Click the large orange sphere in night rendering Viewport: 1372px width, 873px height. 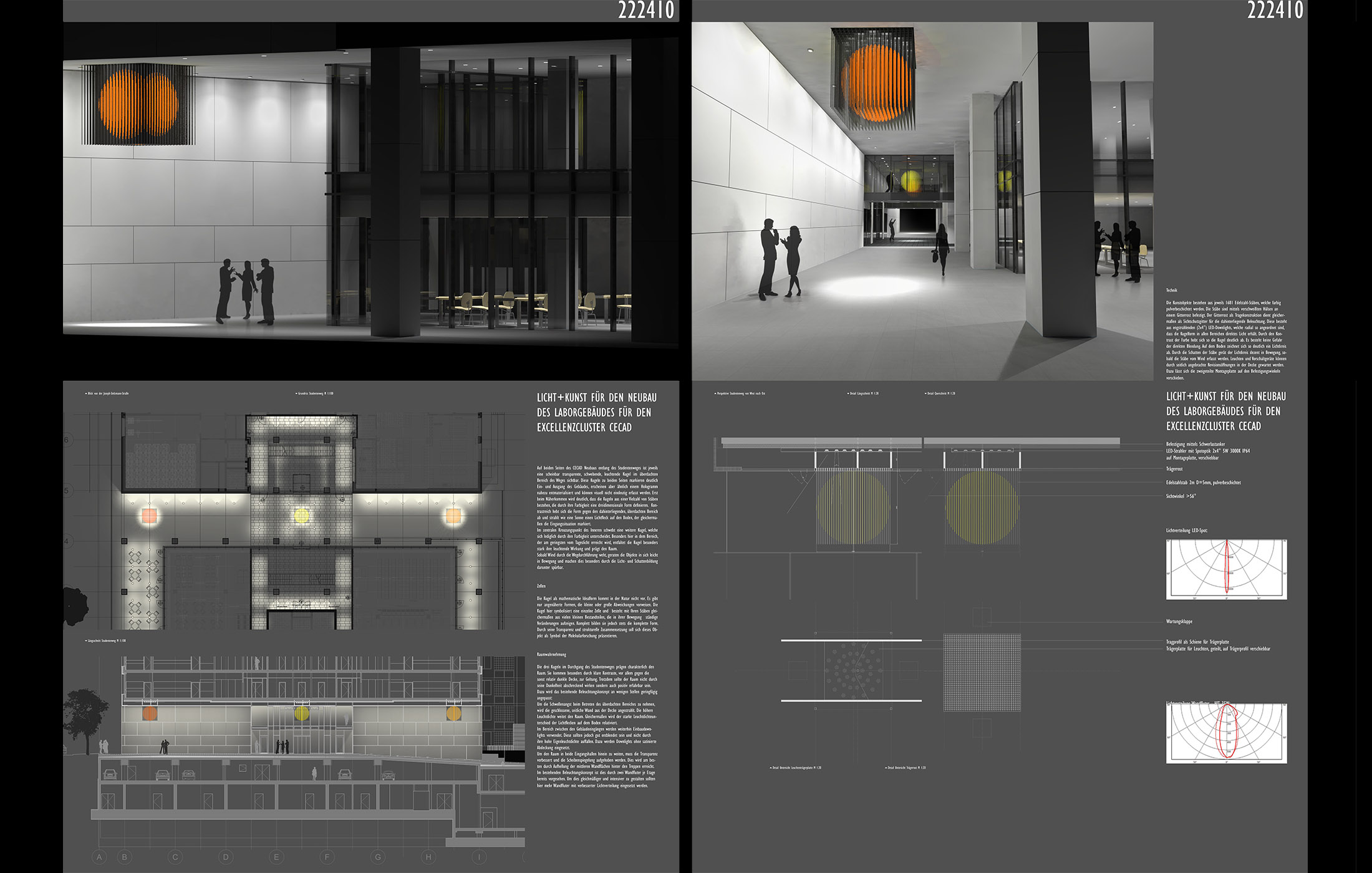[x=138, y=104]
